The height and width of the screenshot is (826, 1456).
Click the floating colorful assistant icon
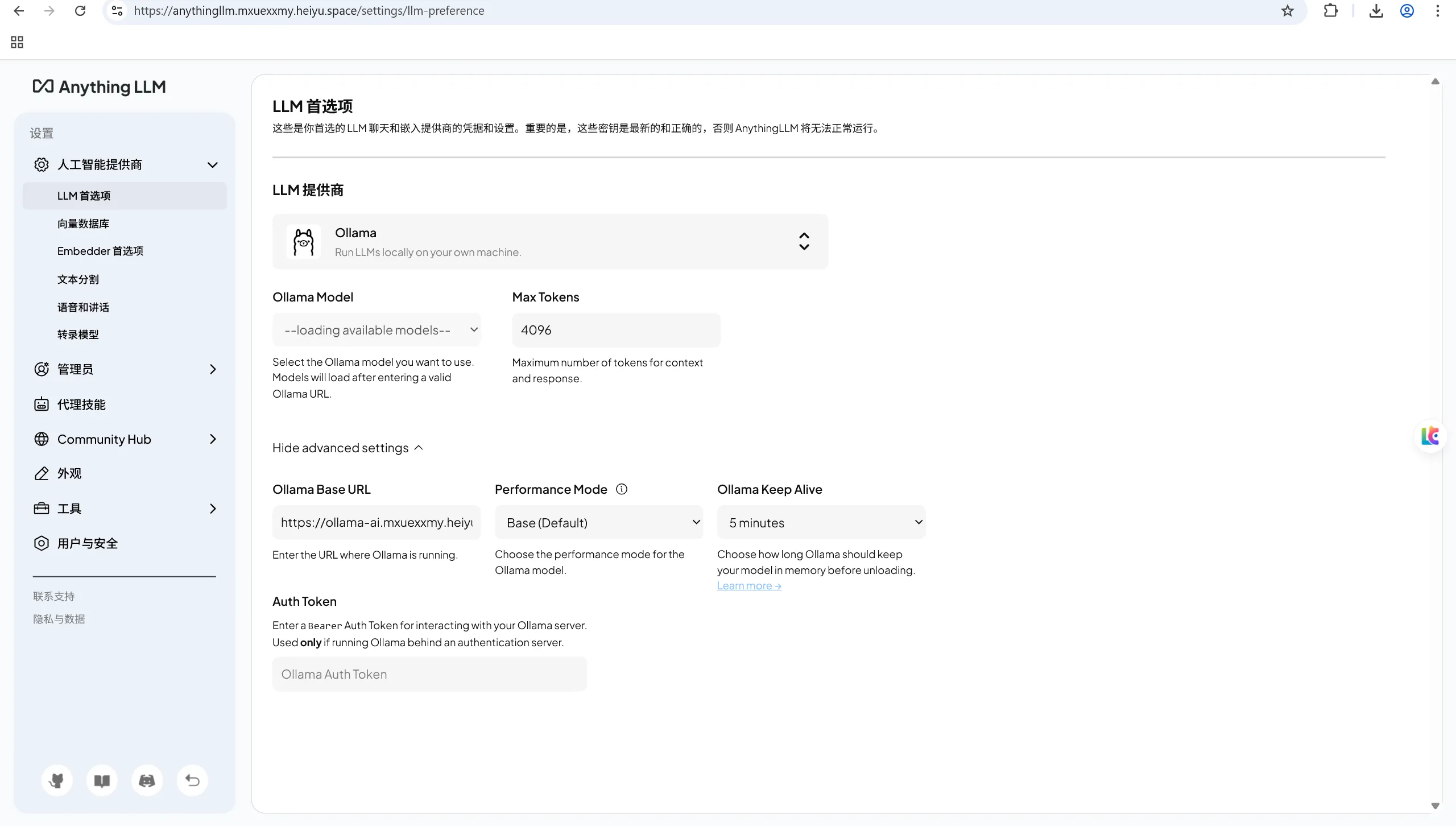click(1430, 436)
